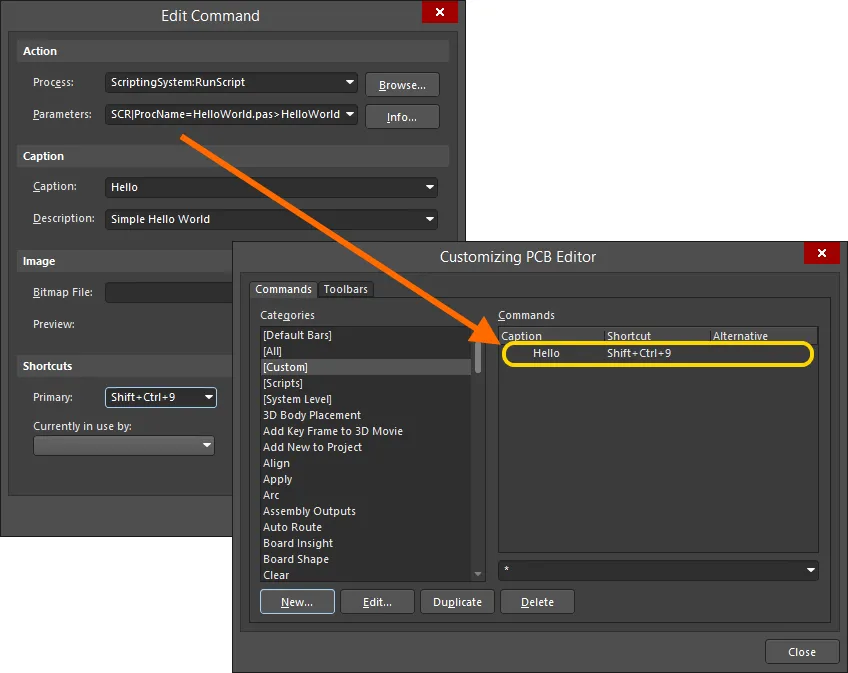Viewport: 848px width, 673px height.
Task: Click the Edit... button
Action: tap(377, 602)
